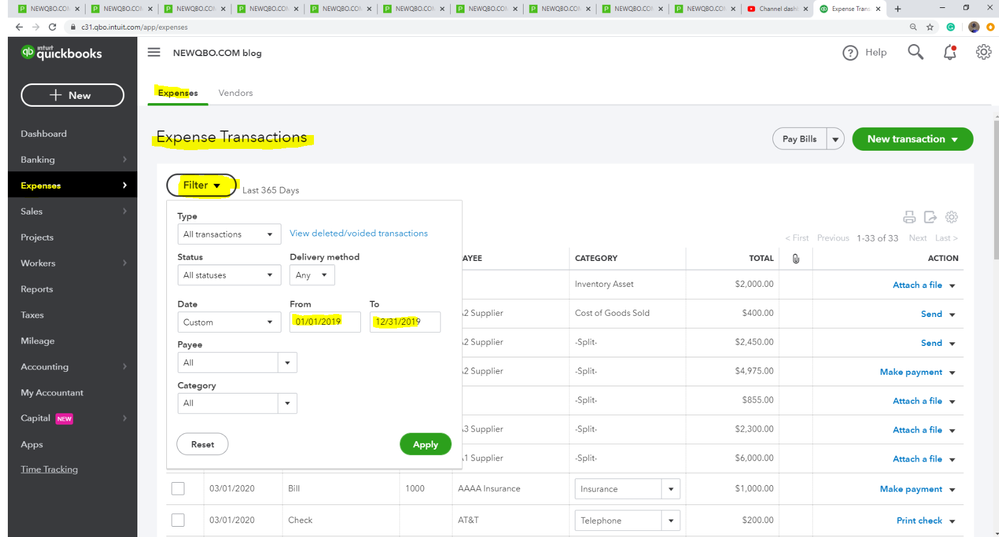Image resolution: width=999 pixels, height=537 pixels.
Task: Click the From date field
Action: (x=324, y=322)
